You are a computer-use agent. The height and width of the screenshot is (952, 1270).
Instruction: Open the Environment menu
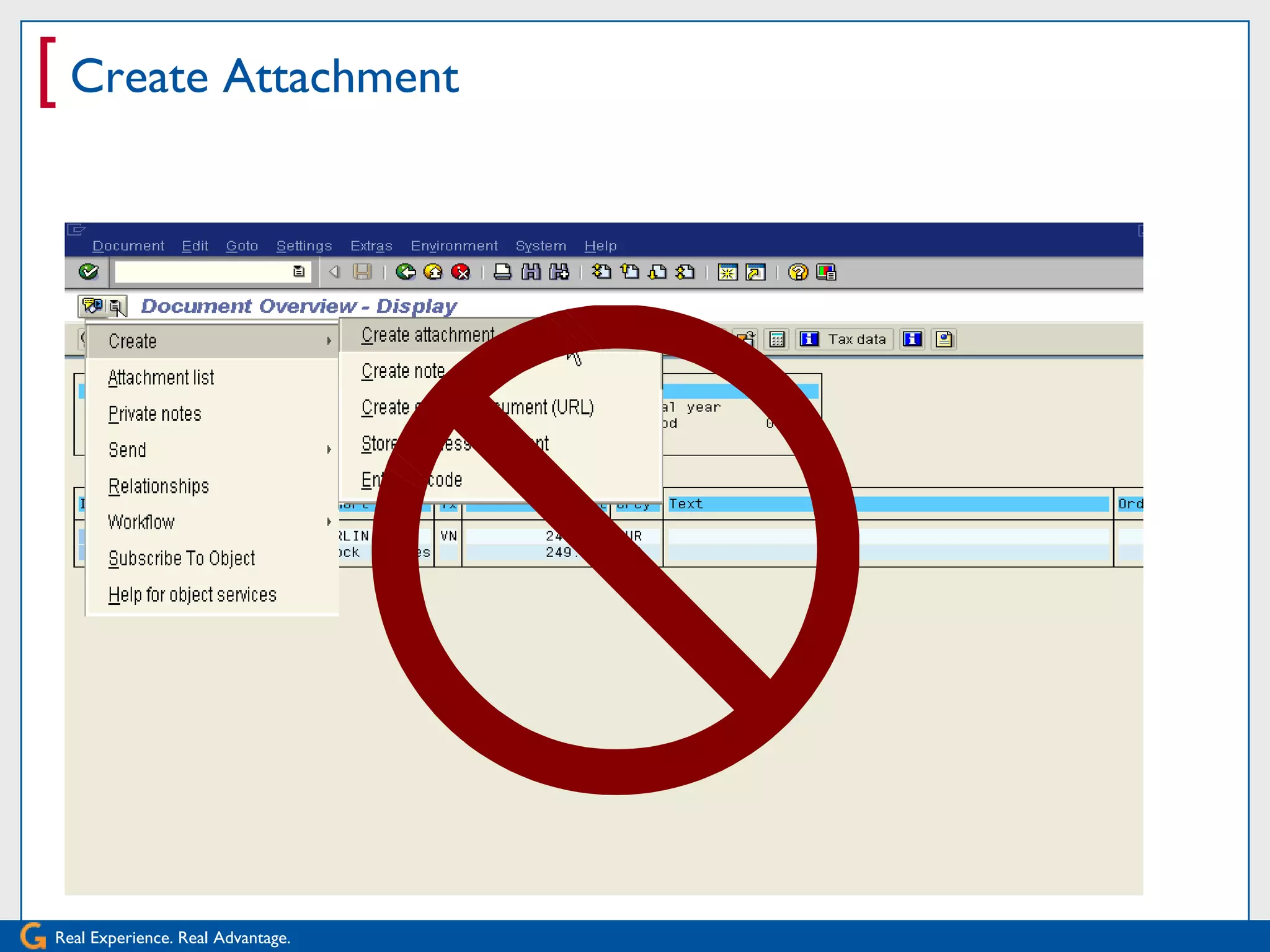(454, 246)
